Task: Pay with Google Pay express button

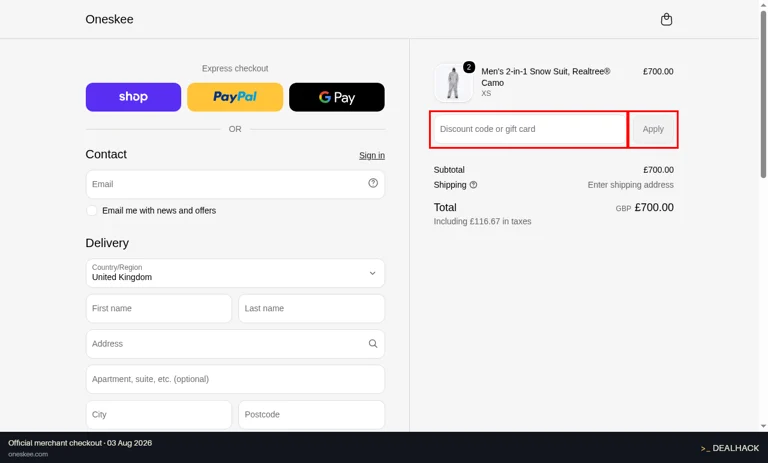Action: (x=337, y=97)
